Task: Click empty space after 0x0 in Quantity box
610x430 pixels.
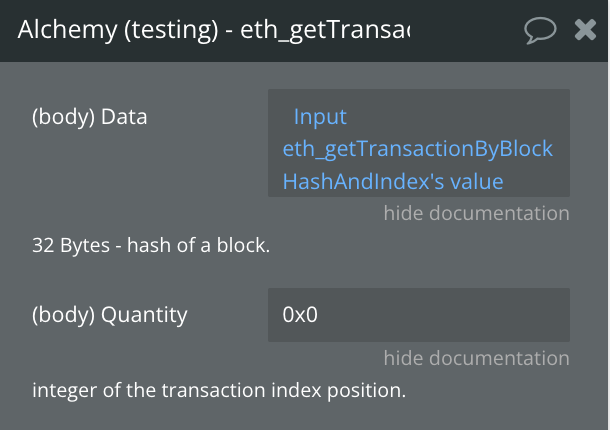Action: pos(443,315)
